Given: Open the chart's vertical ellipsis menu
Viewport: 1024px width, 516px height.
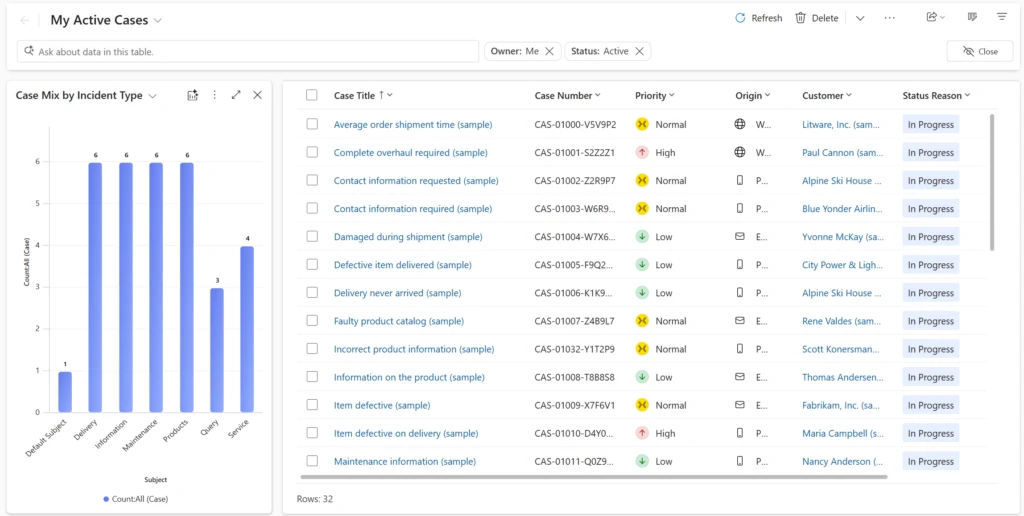Looking at the screenshot, I should pyautogui.click(x=214, y=95).
